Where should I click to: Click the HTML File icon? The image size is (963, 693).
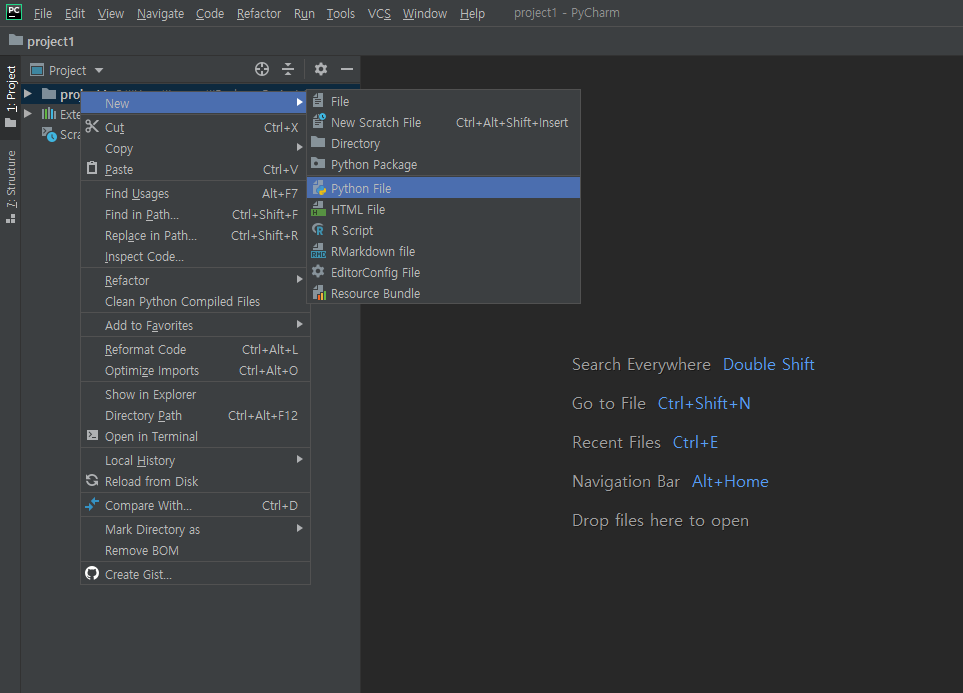click(318, 209)
